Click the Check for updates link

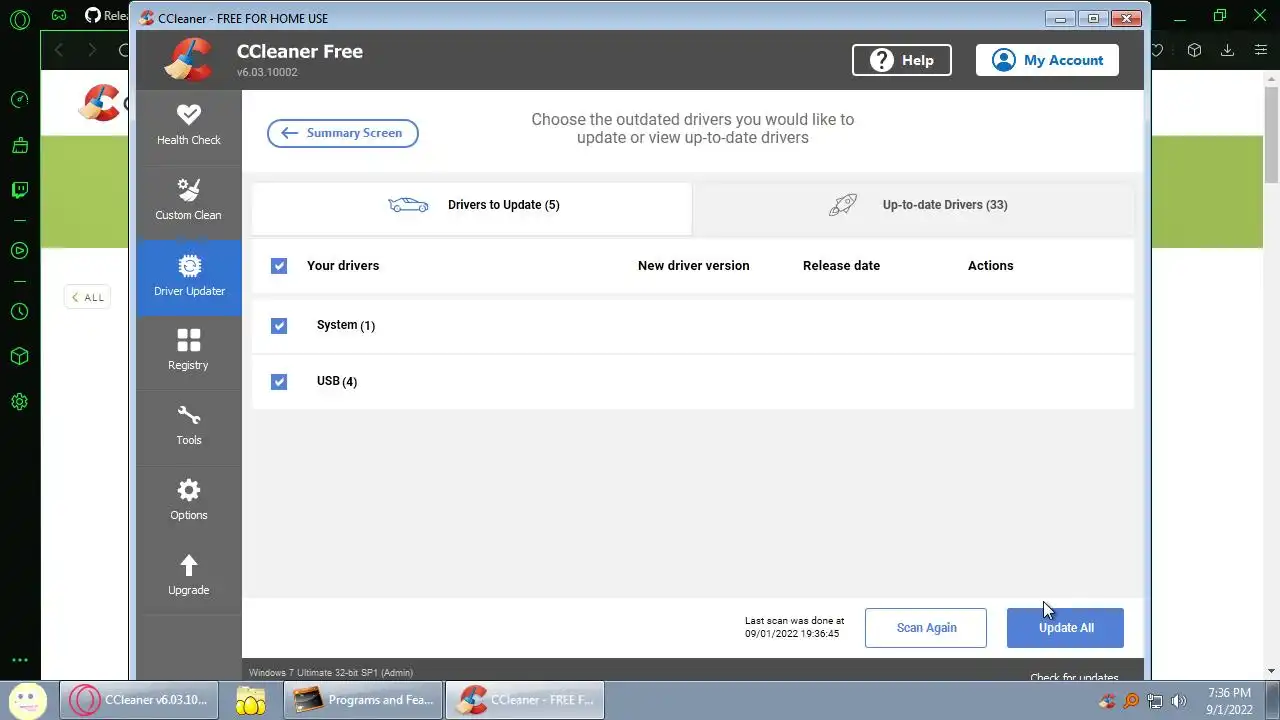tap(1074, 677)
